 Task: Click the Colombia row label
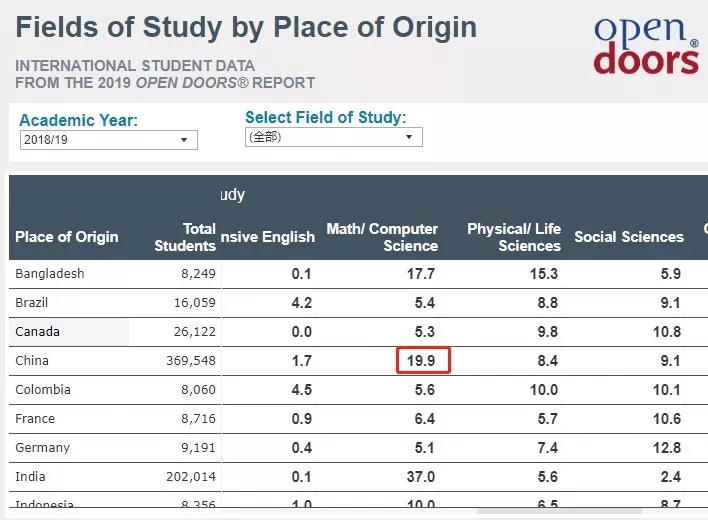tap(43, 390)
